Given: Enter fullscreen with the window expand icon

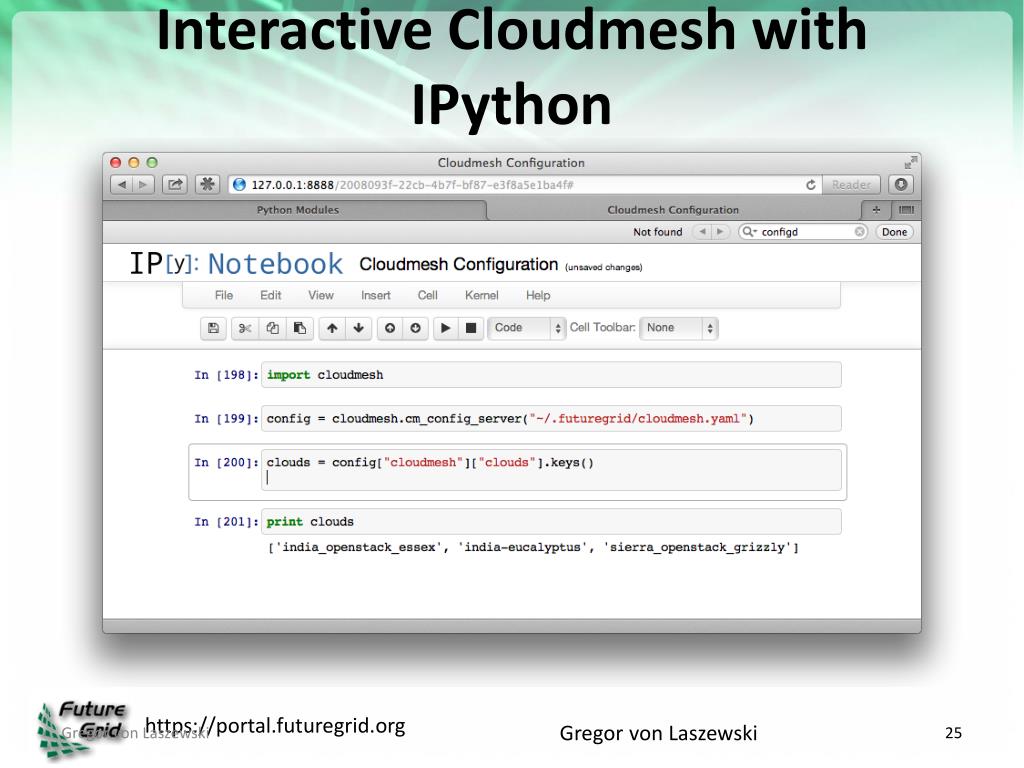Looking at the screenshot, I should click(910, 162).
